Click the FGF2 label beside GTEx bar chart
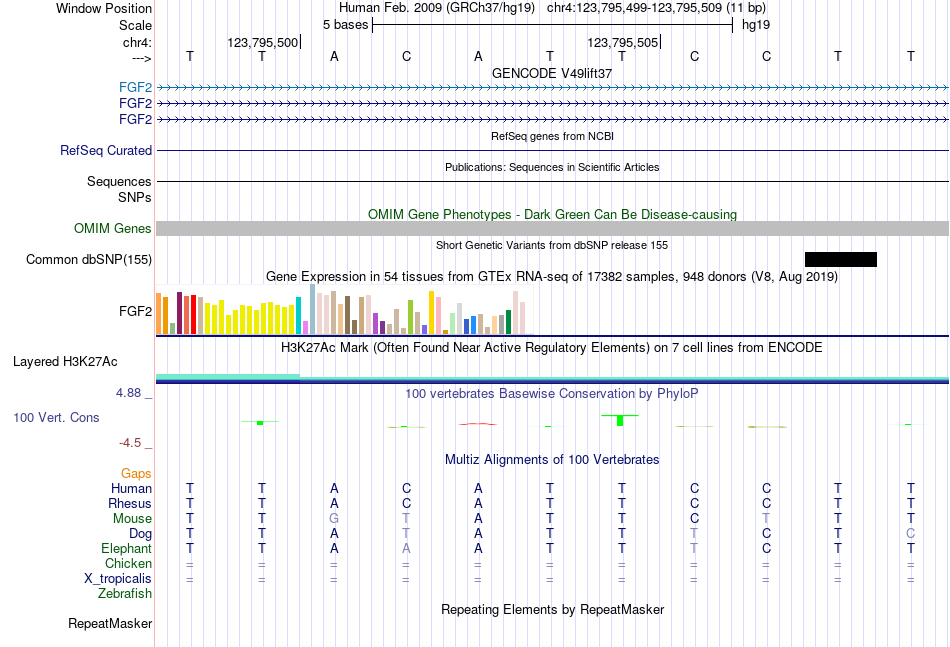950x647 pixels. (135, 311)
